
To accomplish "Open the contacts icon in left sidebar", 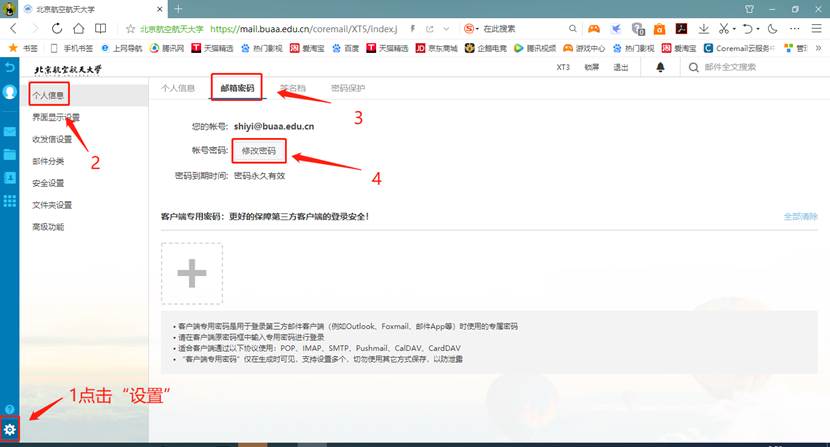I will (x=9, y=177).
